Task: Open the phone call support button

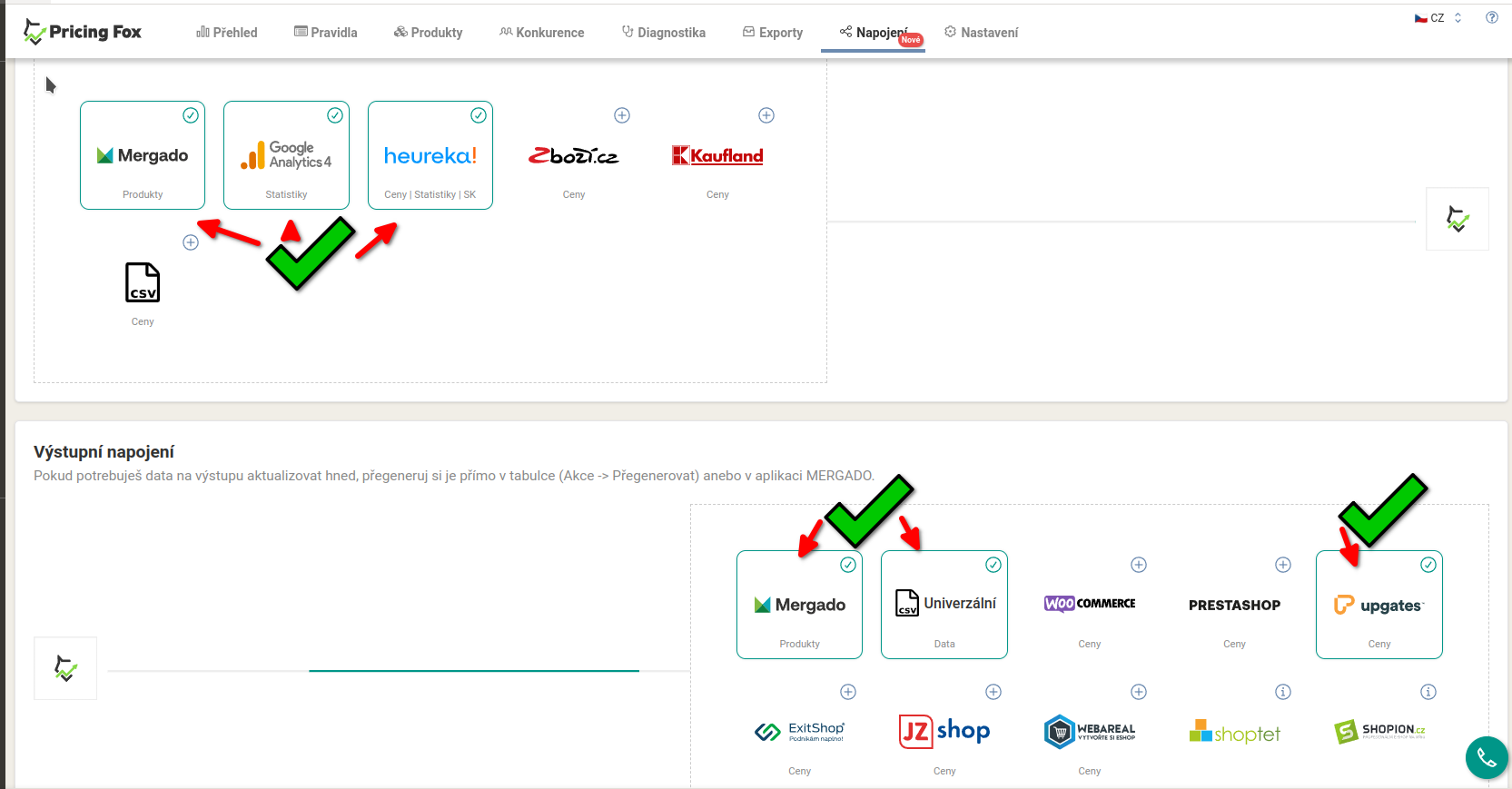Action: tap(1486, 756)
